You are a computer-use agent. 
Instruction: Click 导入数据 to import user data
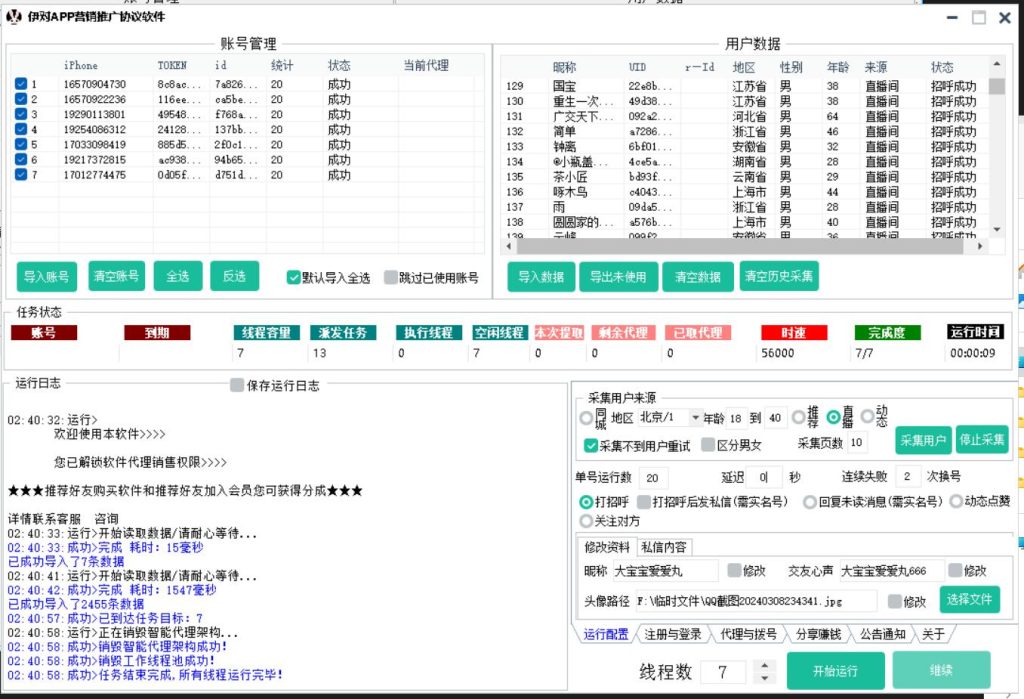point(541,277)
